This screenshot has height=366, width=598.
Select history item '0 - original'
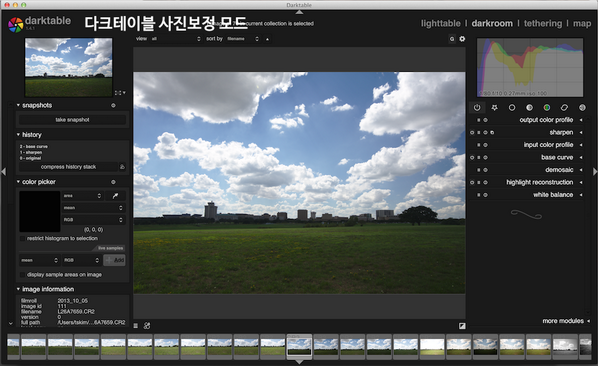tap(30, 158)
